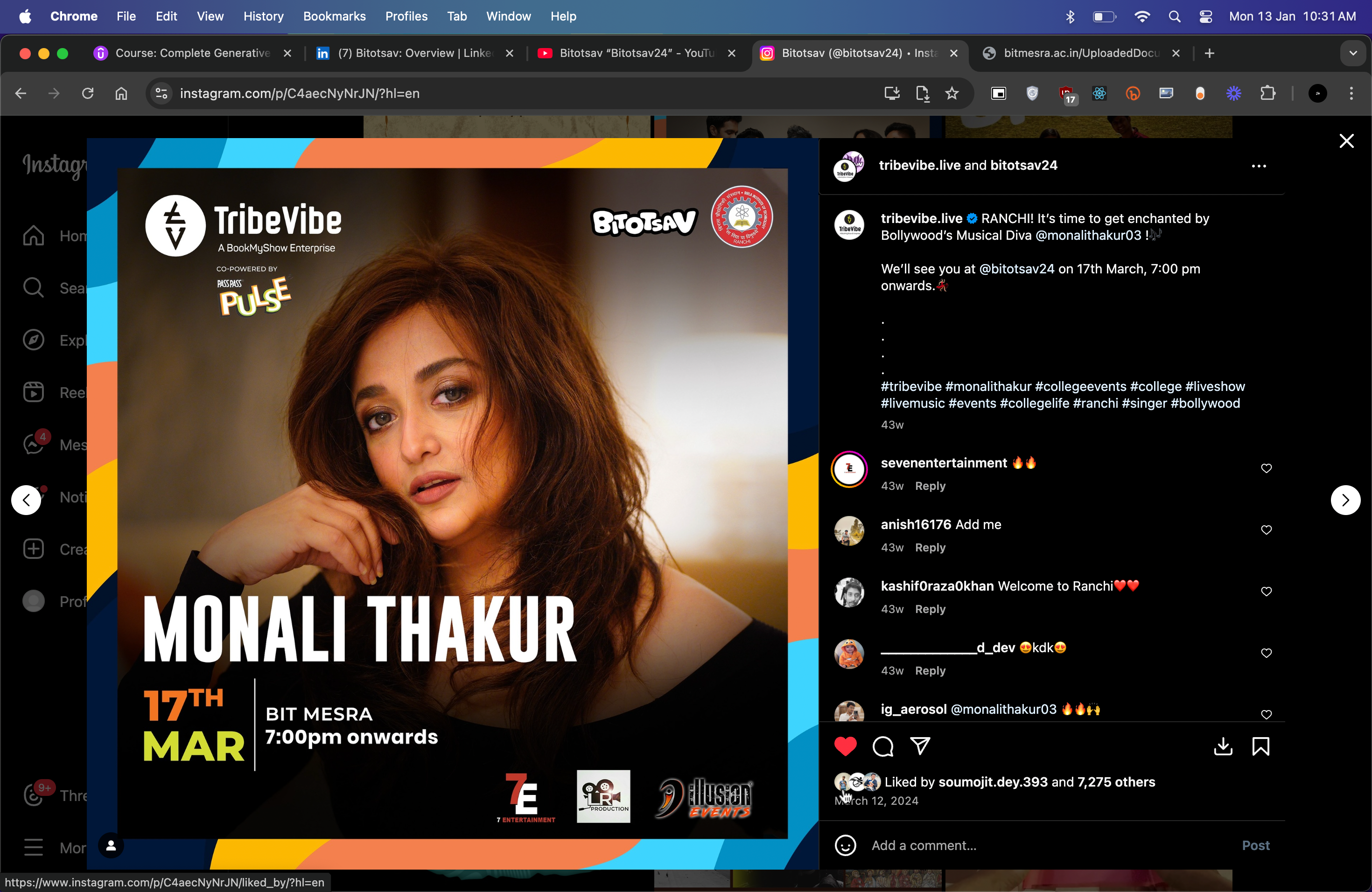The image size is (1372, 892).
Task: Reply to sevenentertainment's comment
Action: point(930,486)
